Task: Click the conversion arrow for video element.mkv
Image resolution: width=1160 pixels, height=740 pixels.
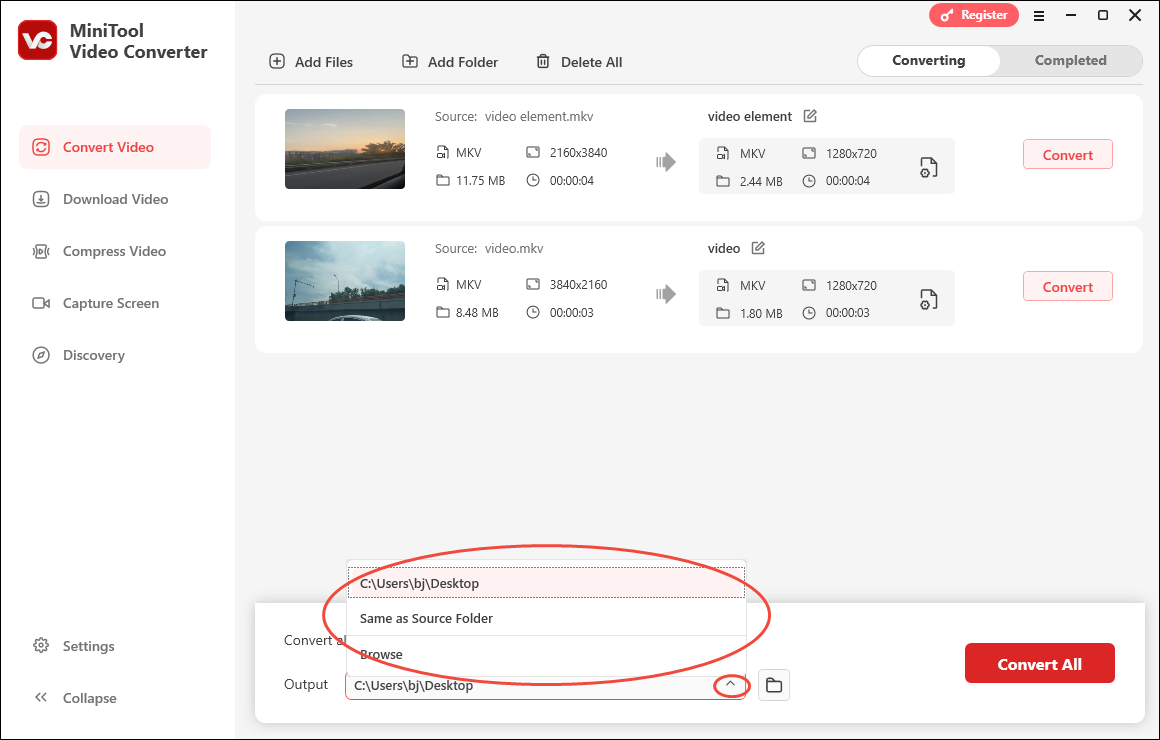Action: (666, 162)
